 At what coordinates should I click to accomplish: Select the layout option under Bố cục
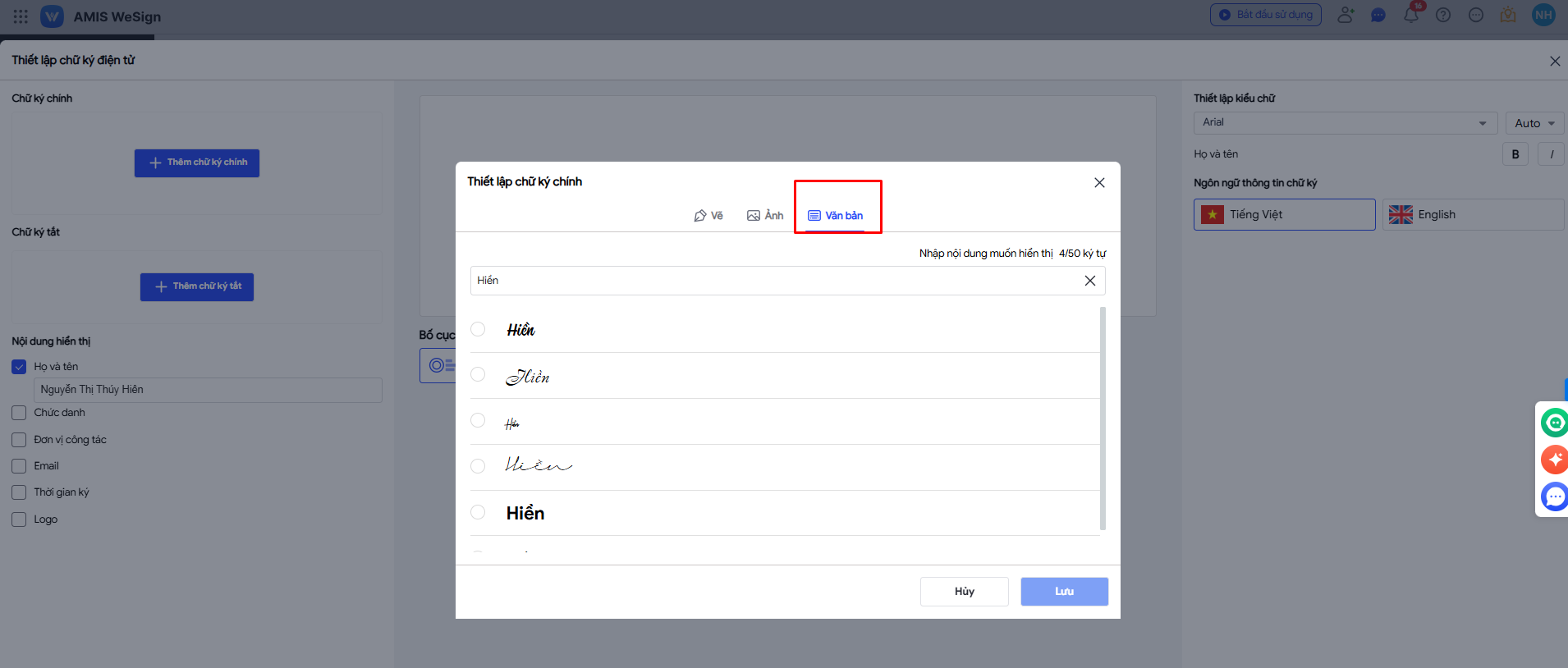coord(438,365)
